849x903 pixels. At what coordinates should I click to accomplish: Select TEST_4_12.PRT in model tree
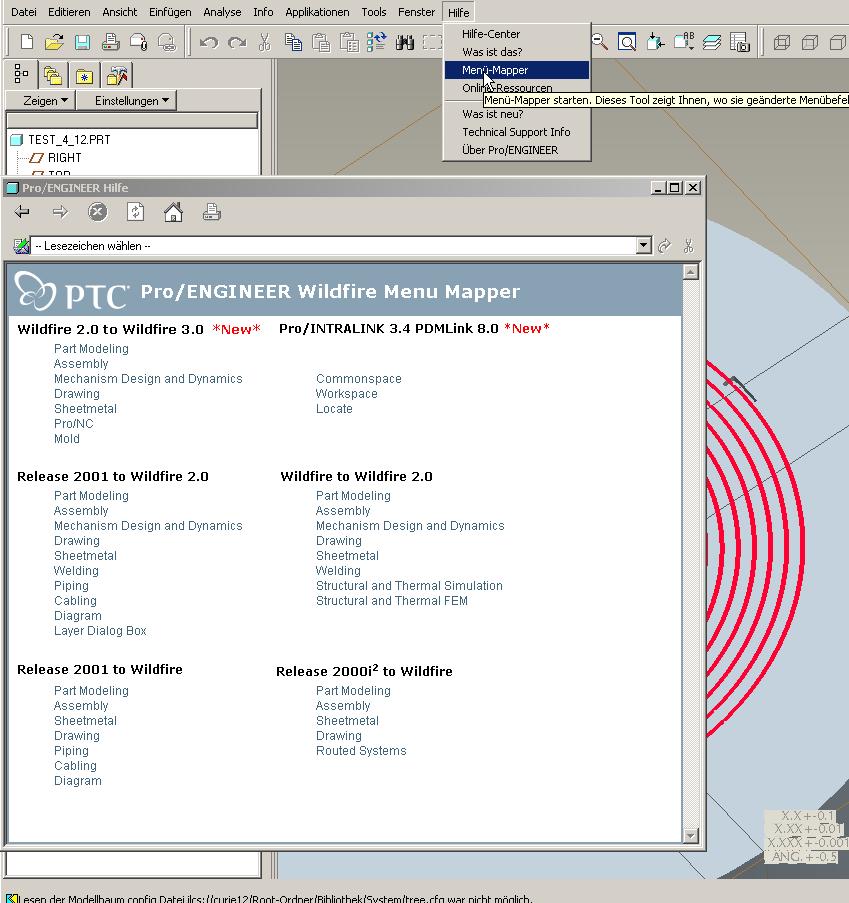(69, 140)
